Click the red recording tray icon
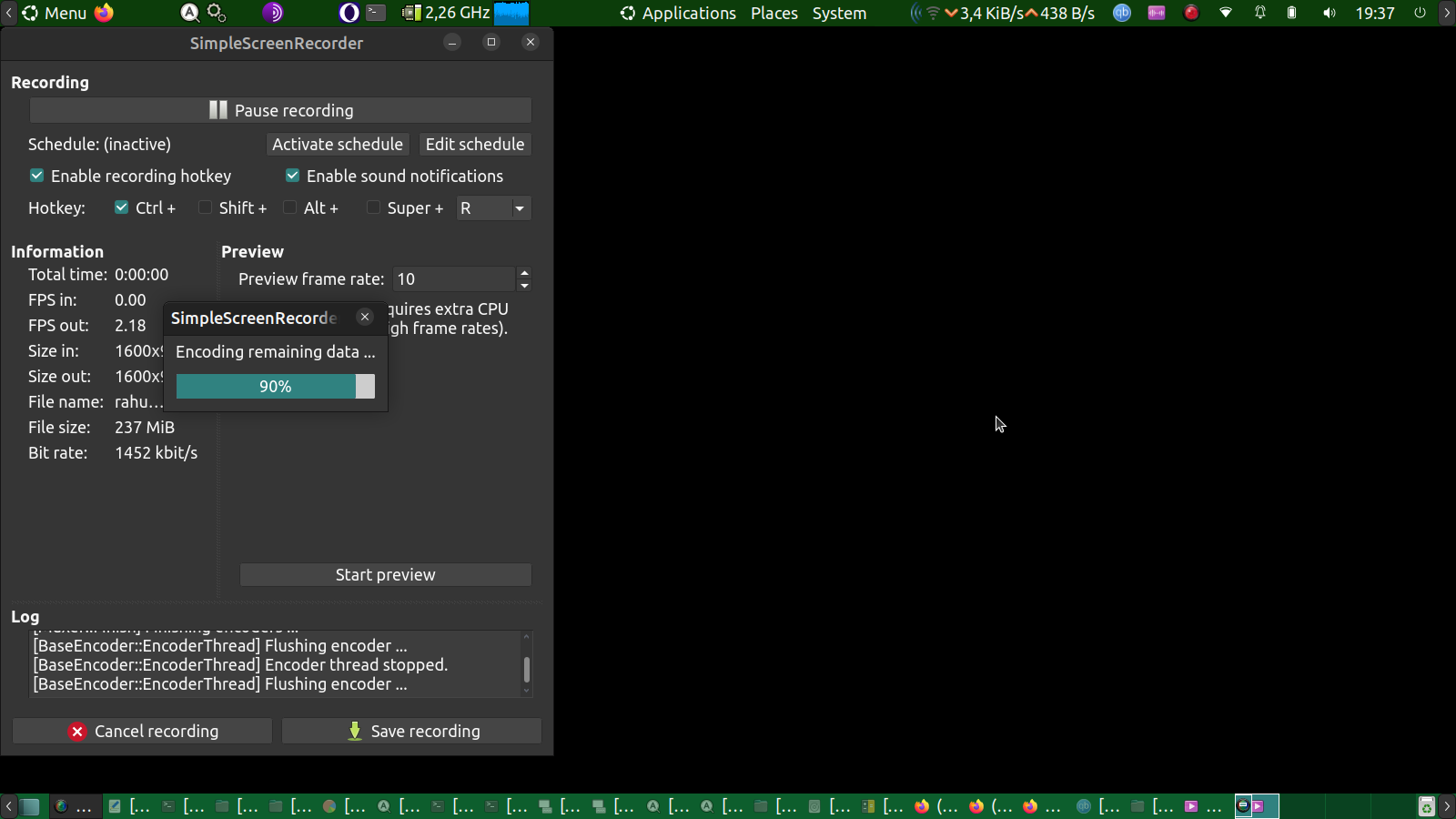This screenshot has width=1456, height=819. click(1191, 13)
